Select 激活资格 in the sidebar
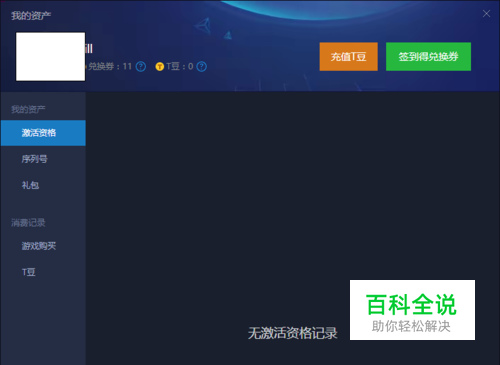Image resolution: width=500 pixels, height=365 pixels. tap(43, 133)
